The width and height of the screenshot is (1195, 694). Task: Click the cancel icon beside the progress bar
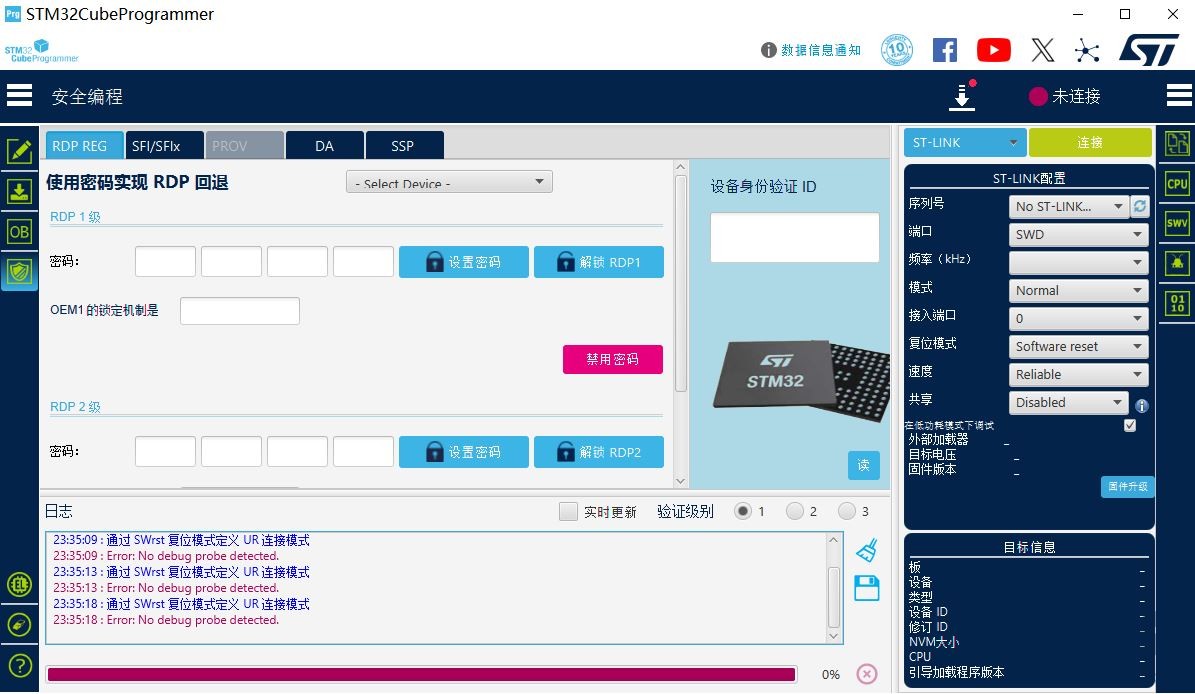(867, 674)
